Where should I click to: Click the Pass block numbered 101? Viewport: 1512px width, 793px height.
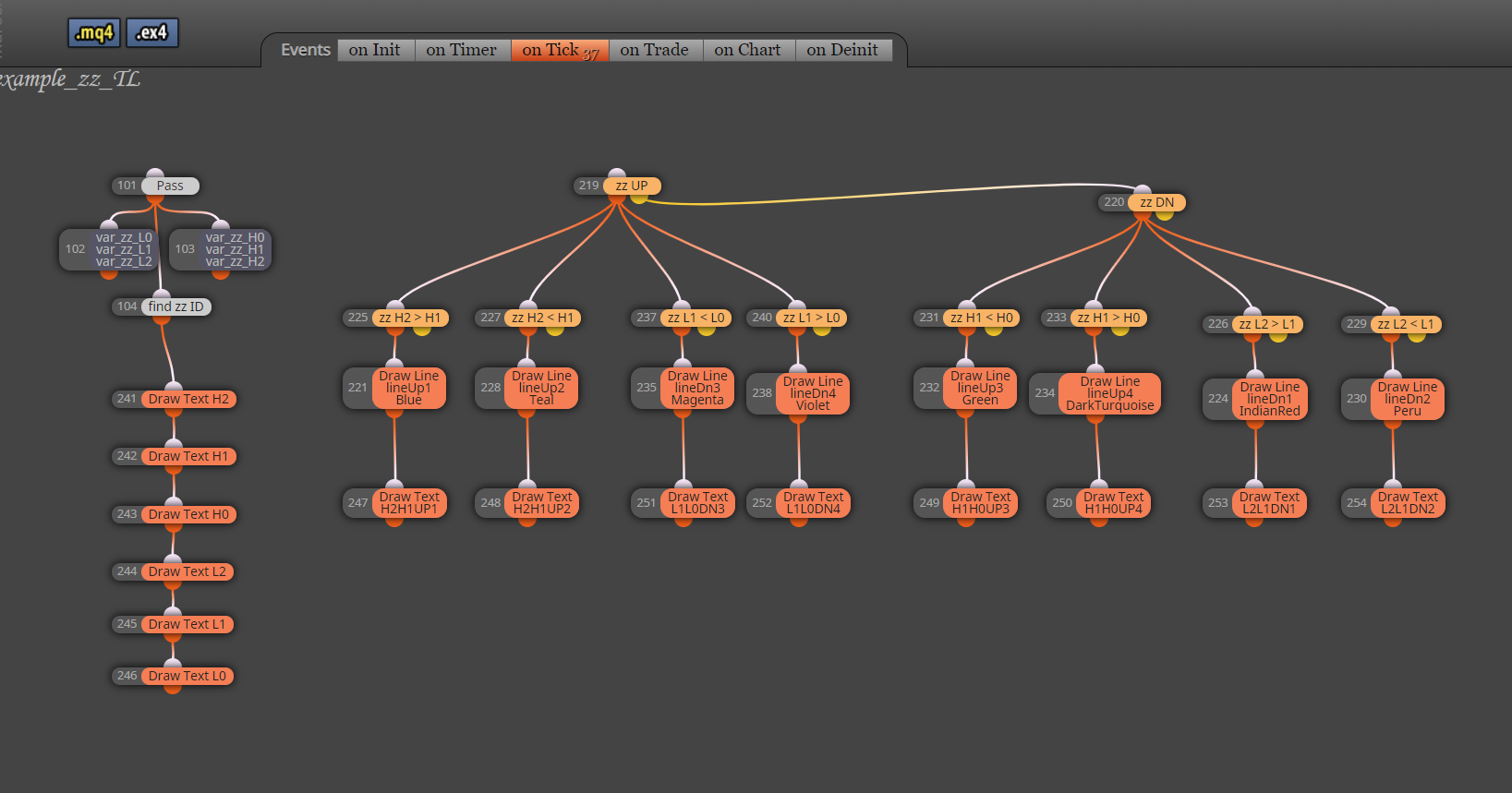pyautogui.click(x=170, y=186)
